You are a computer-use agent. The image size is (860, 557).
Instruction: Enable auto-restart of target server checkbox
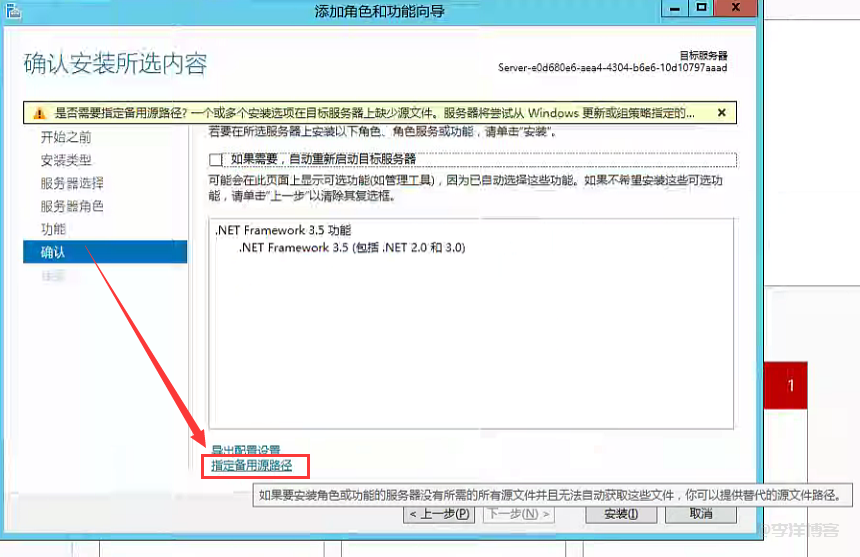216,160
